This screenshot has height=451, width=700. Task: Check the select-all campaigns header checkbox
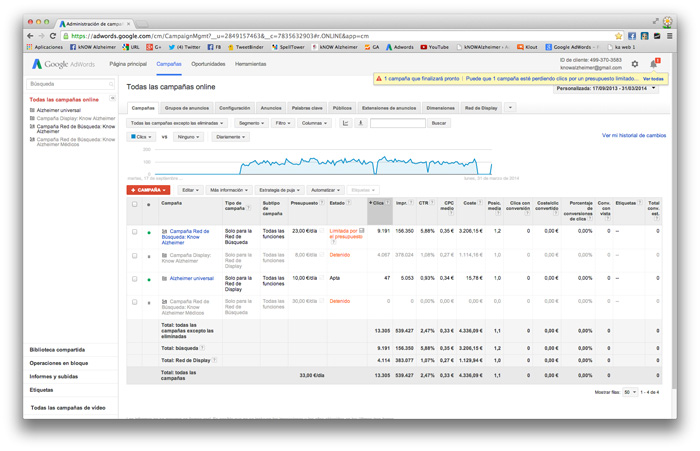pyautogui.click(x=134, y=204)
